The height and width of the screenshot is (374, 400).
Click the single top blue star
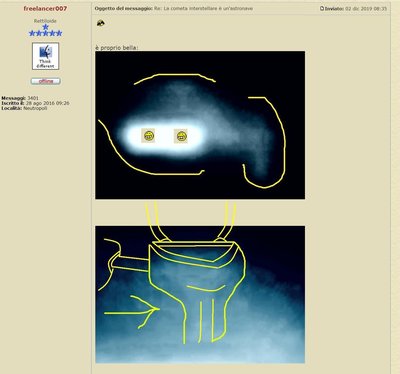[45, 27]
